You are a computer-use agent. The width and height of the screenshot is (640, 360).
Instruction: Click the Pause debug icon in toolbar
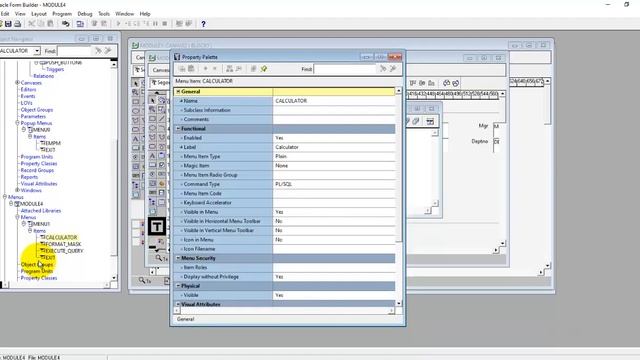[x=156, y=24]
